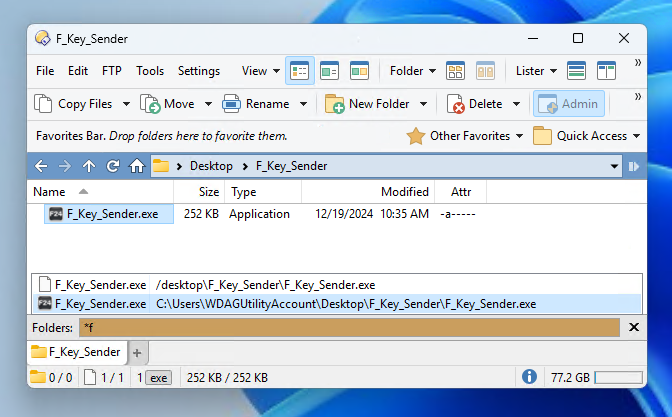This screenshot has height=417, width=672.
Task: Open the Tools menu
Action: click(x=150, y=71)
